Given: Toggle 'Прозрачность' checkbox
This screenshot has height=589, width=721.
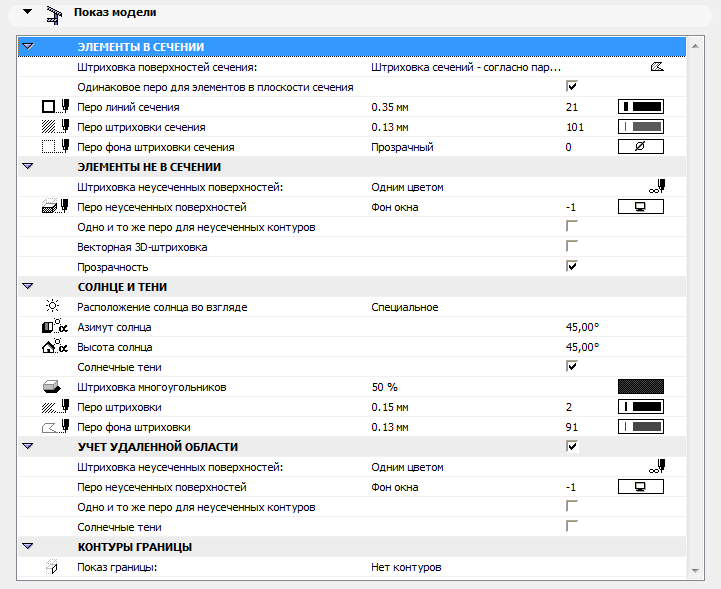Looking at the screenshot, I should pos(572,266).
